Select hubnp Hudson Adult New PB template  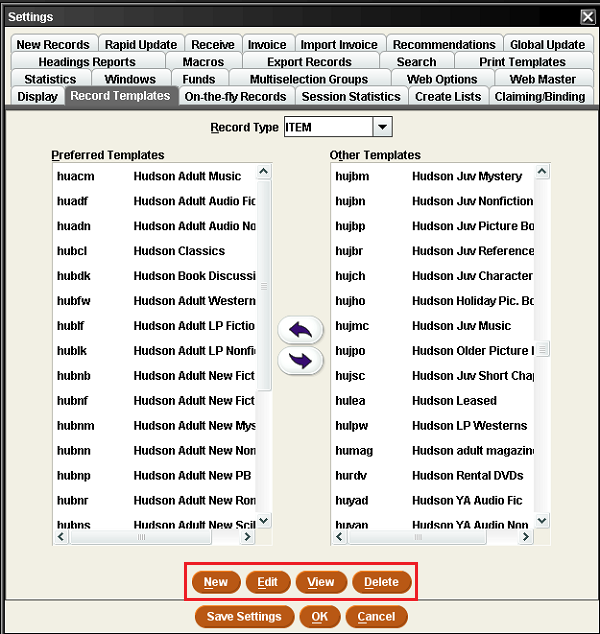click(x=154, y=475)
